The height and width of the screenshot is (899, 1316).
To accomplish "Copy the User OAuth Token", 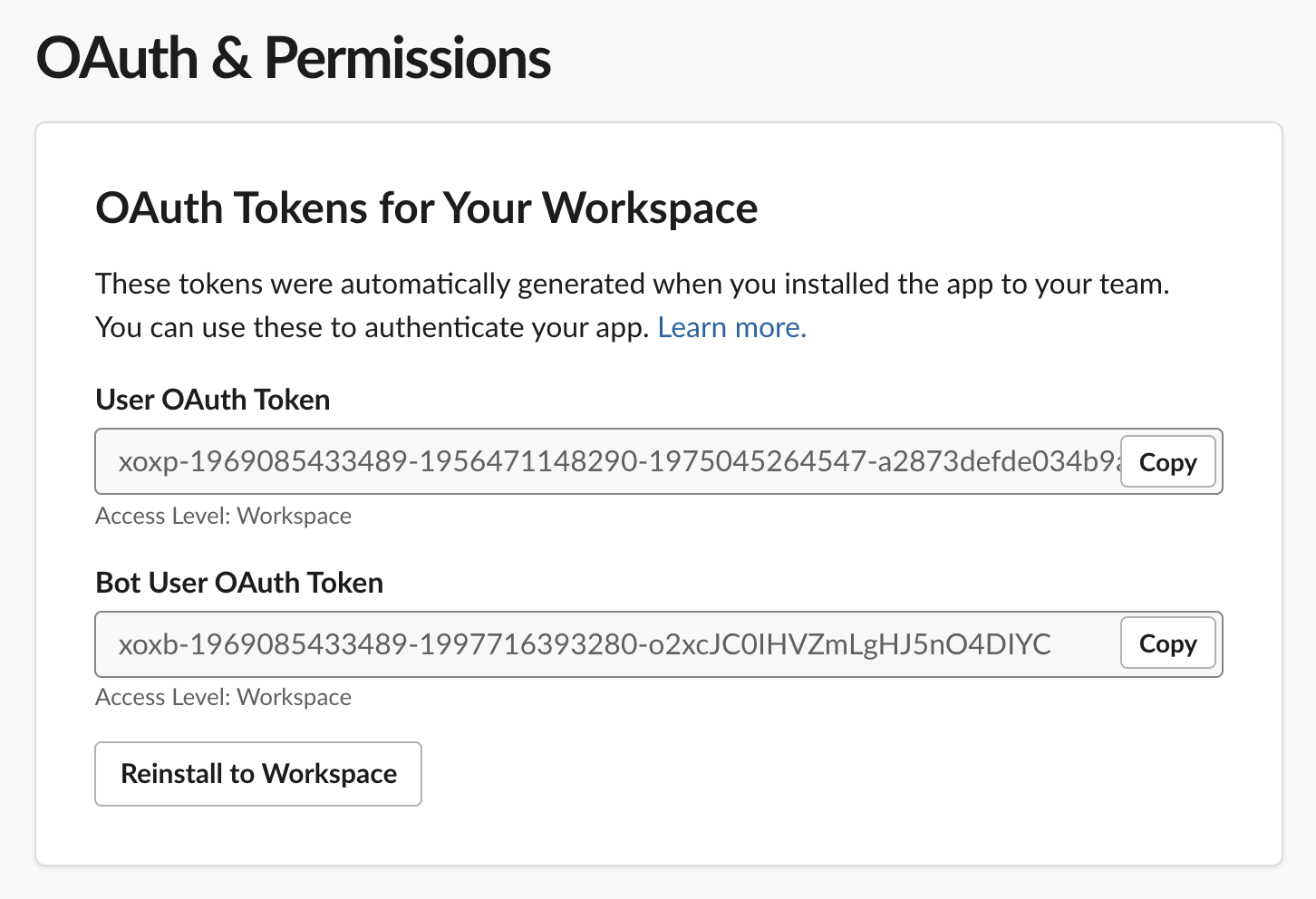I will click(x=1167, y=462).
